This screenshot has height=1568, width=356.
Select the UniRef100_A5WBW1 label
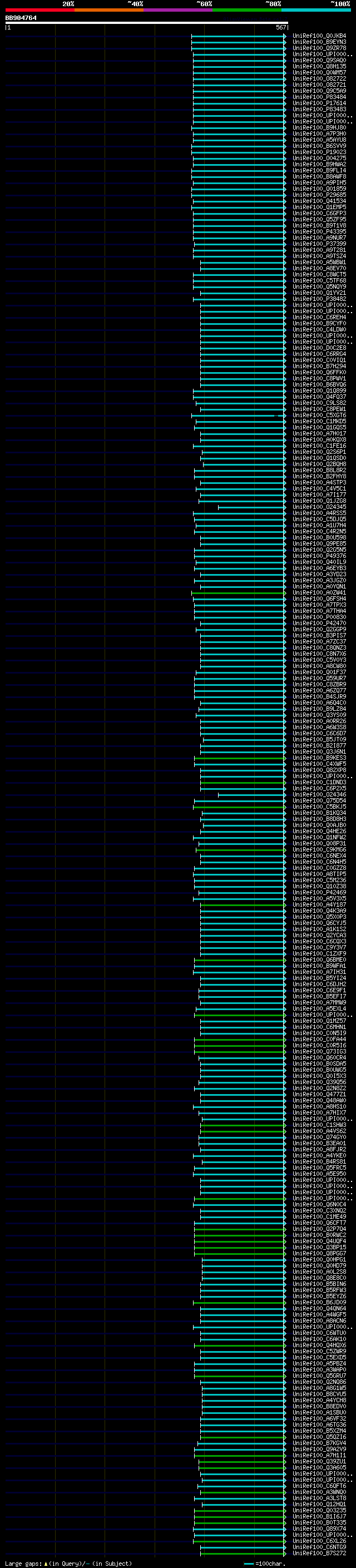coord(319,263)
